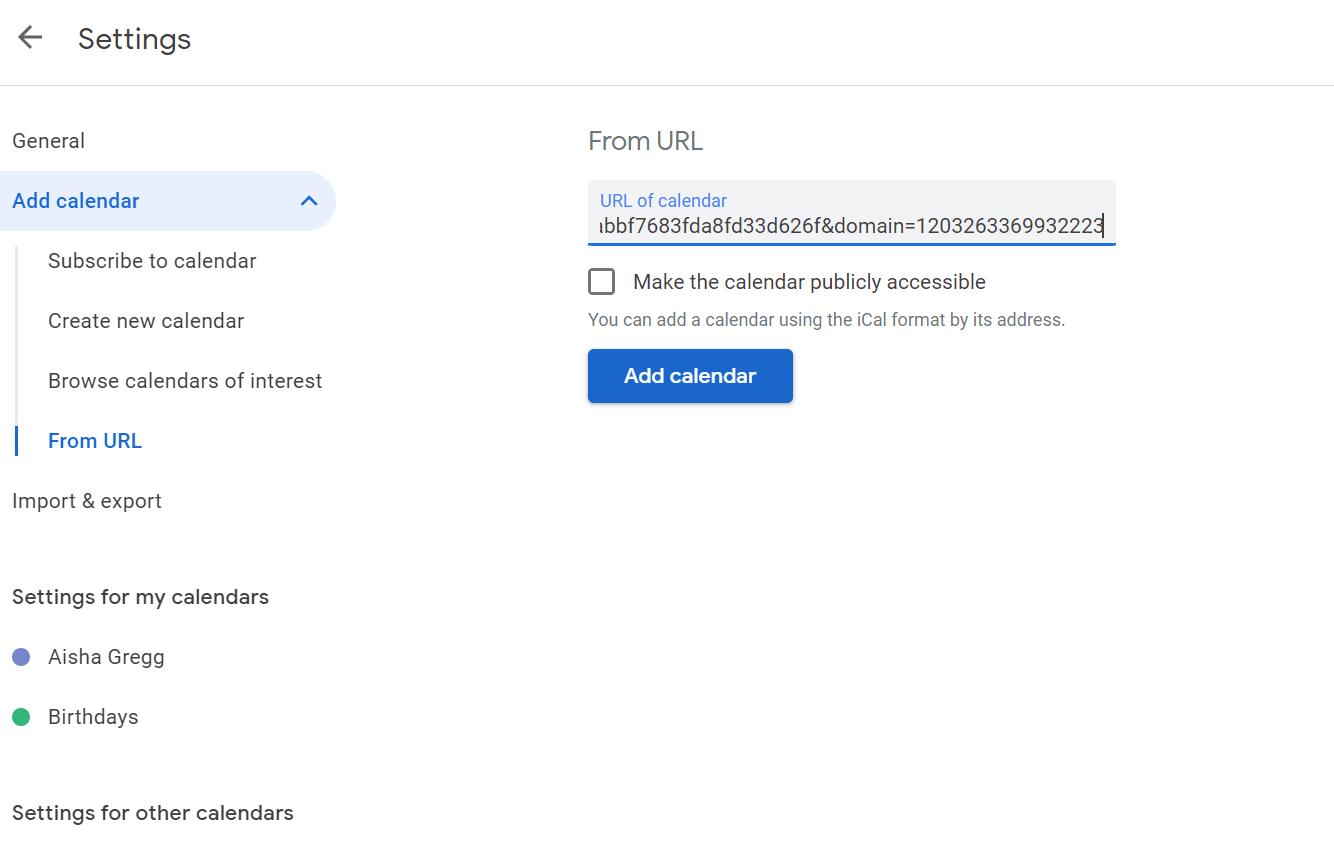Click the back arrow to leave Settings
The height and width of the screenshot is (864, 1334).
30,38
